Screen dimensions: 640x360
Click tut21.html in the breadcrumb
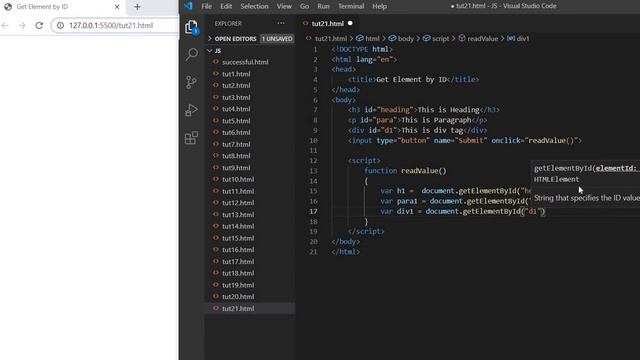[331, 39]
